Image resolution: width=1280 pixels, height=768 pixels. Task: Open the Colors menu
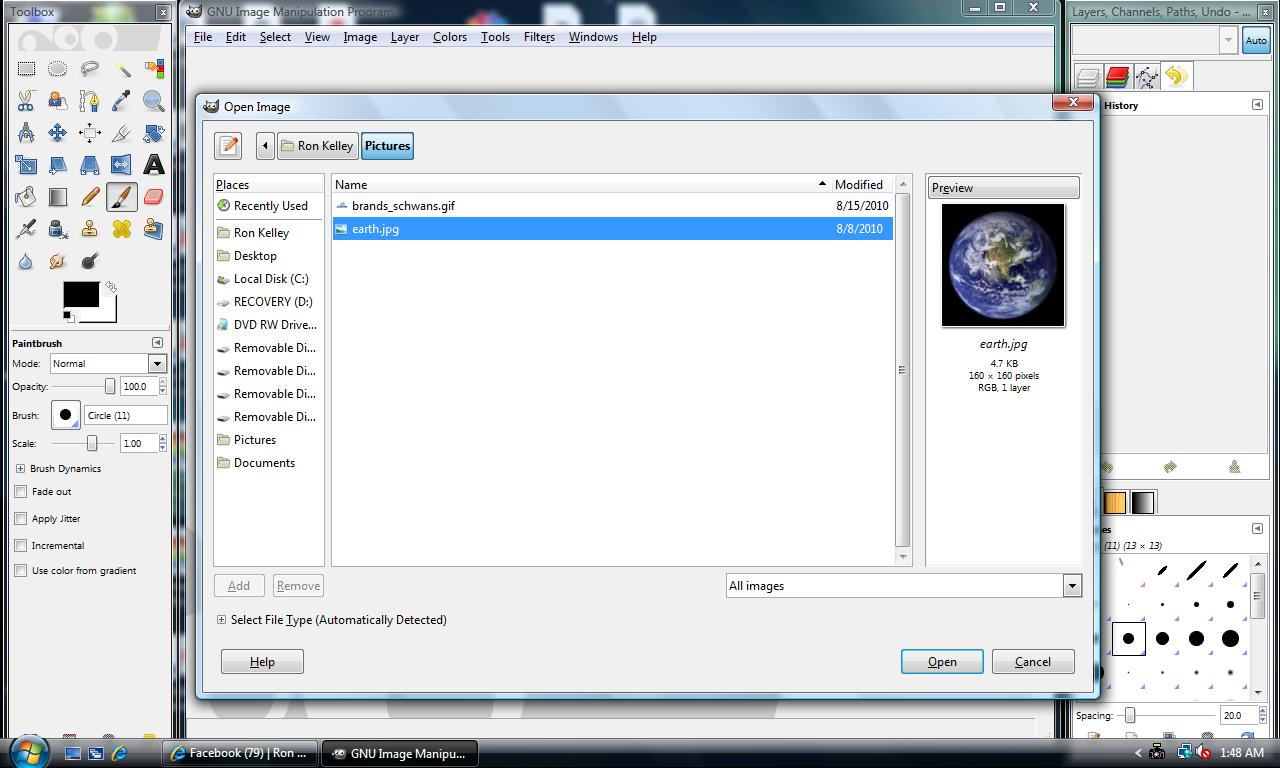tap(449, 37)
